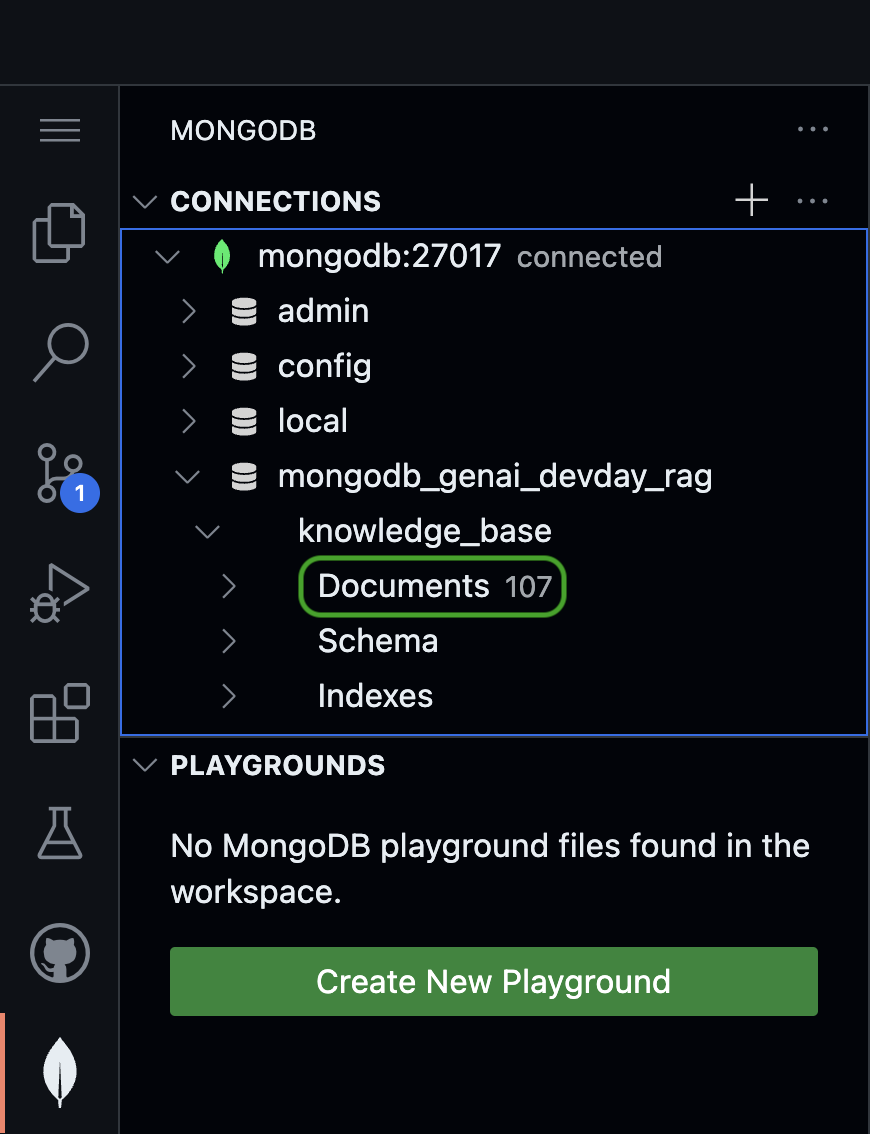
Task: Click the 107 document count
Action: click(x=529, y=587)
